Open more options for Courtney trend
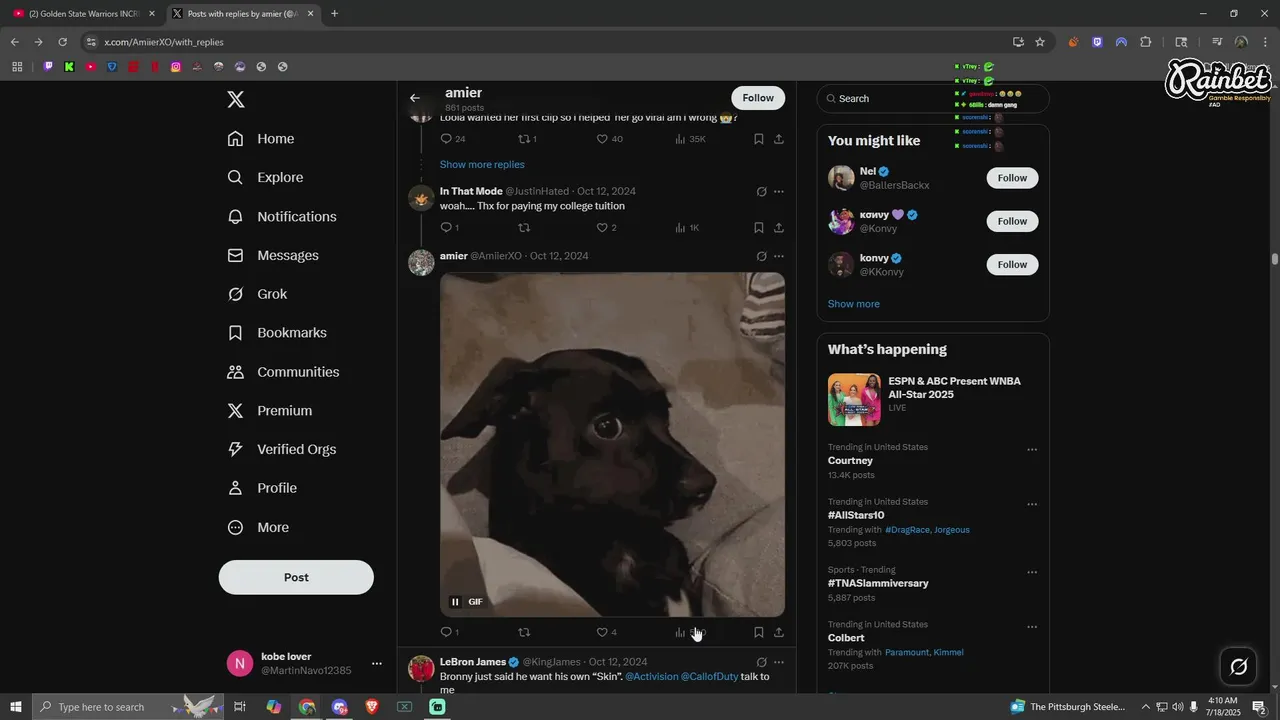 (x=1032, y=450)
